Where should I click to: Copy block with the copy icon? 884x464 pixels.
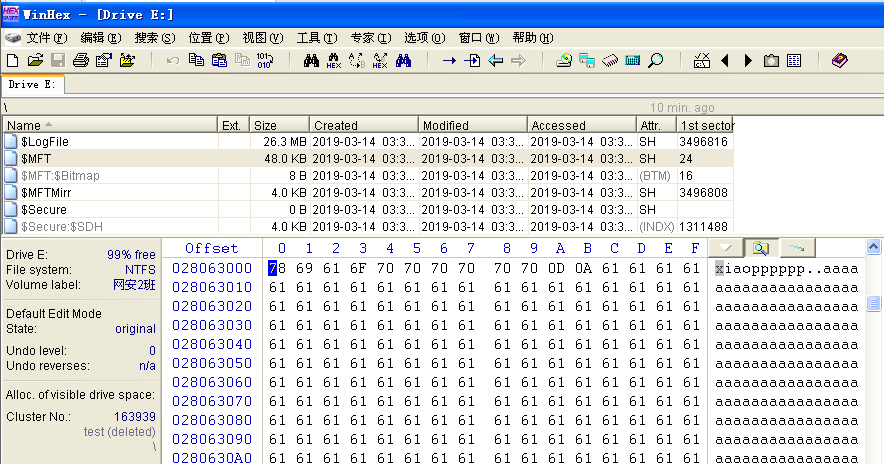196,60
